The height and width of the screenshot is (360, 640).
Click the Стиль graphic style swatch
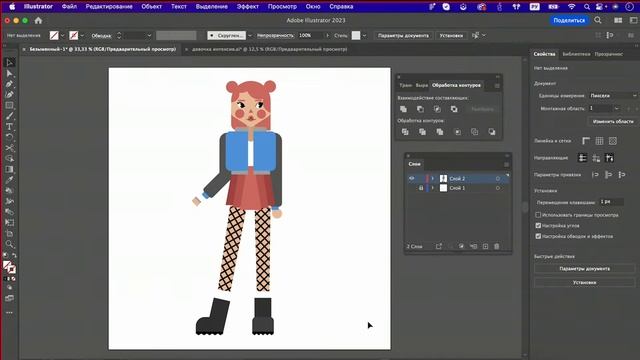(x=356, y=36)
